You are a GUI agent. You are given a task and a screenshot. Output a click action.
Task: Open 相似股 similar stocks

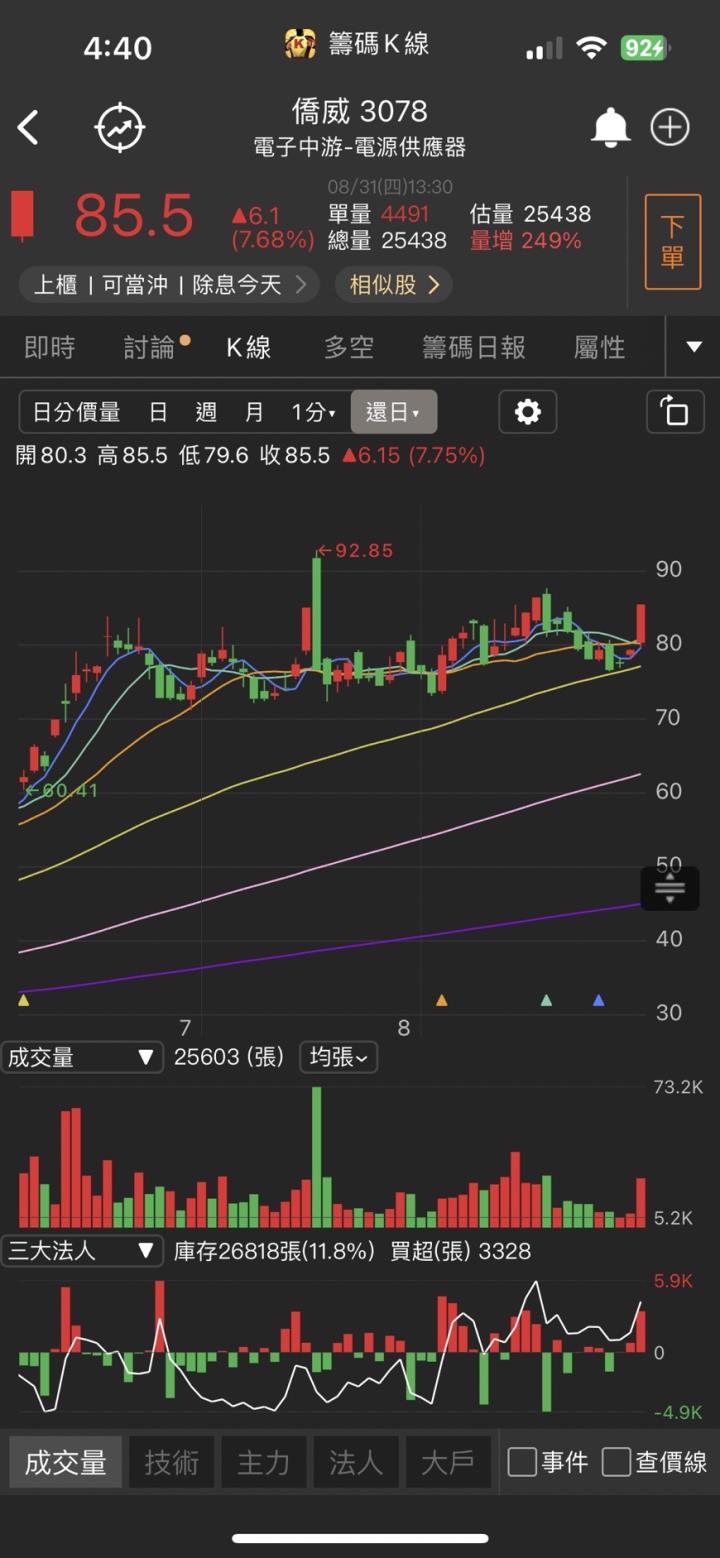click(x=393, y=285)
